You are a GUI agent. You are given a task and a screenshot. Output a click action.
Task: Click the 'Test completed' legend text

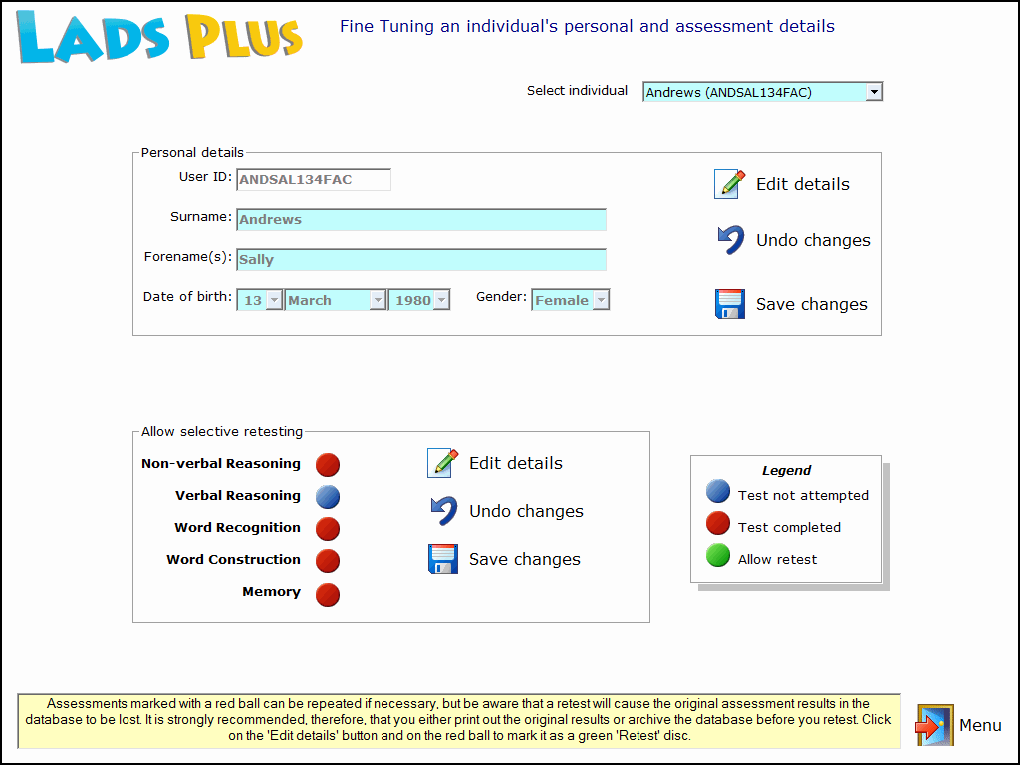coord(789,528)
